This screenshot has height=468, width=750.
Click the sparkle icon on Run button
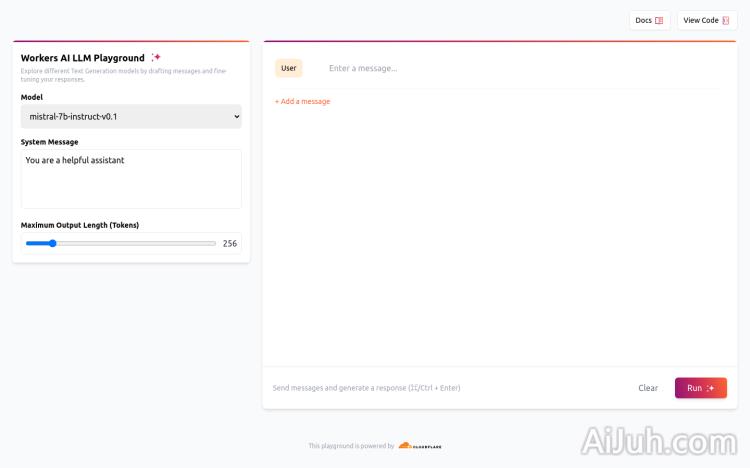[x=711, y=388]
